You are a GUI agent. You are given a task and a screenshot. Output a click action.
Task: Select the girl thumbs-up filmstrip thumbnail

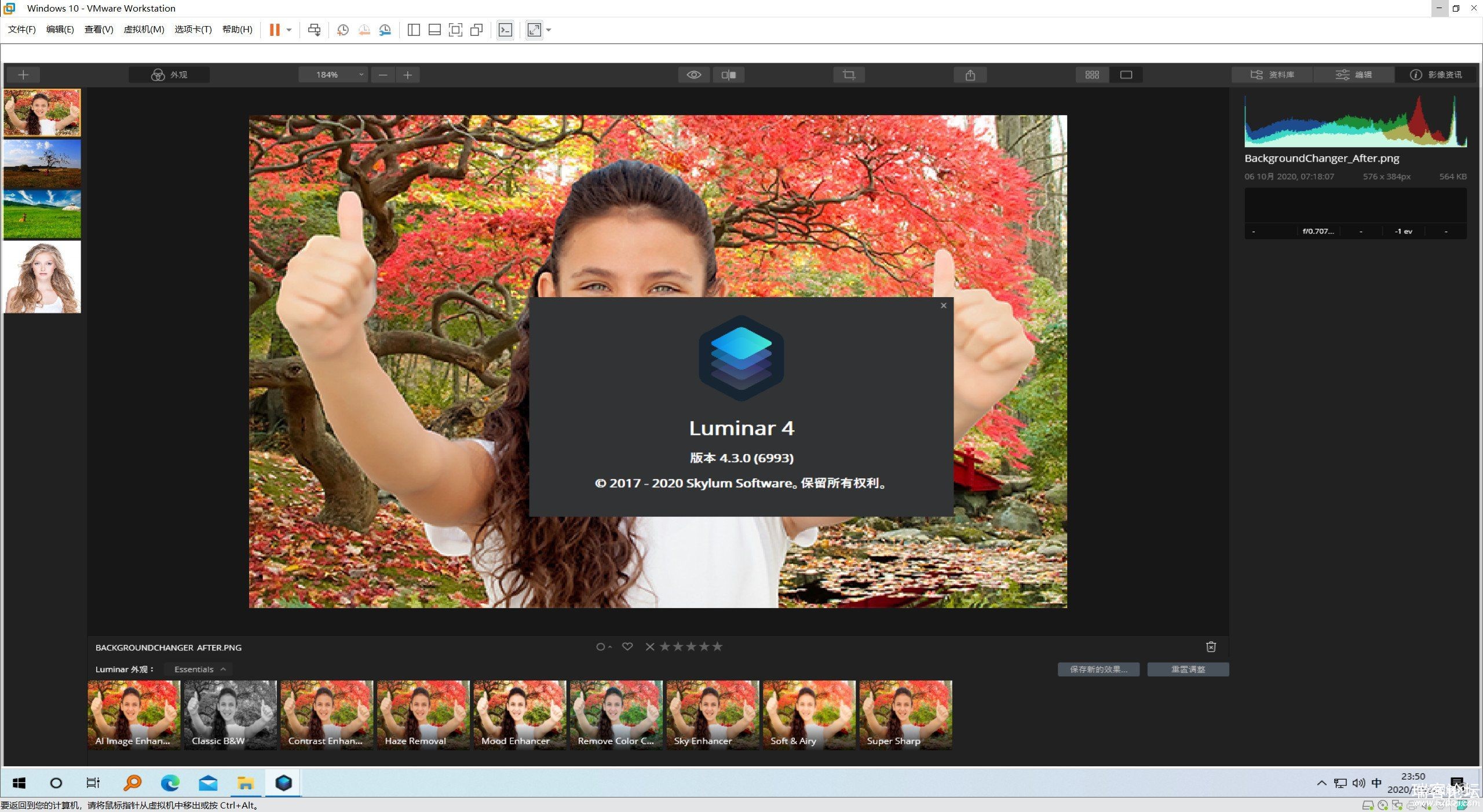(x=42, y=112)
